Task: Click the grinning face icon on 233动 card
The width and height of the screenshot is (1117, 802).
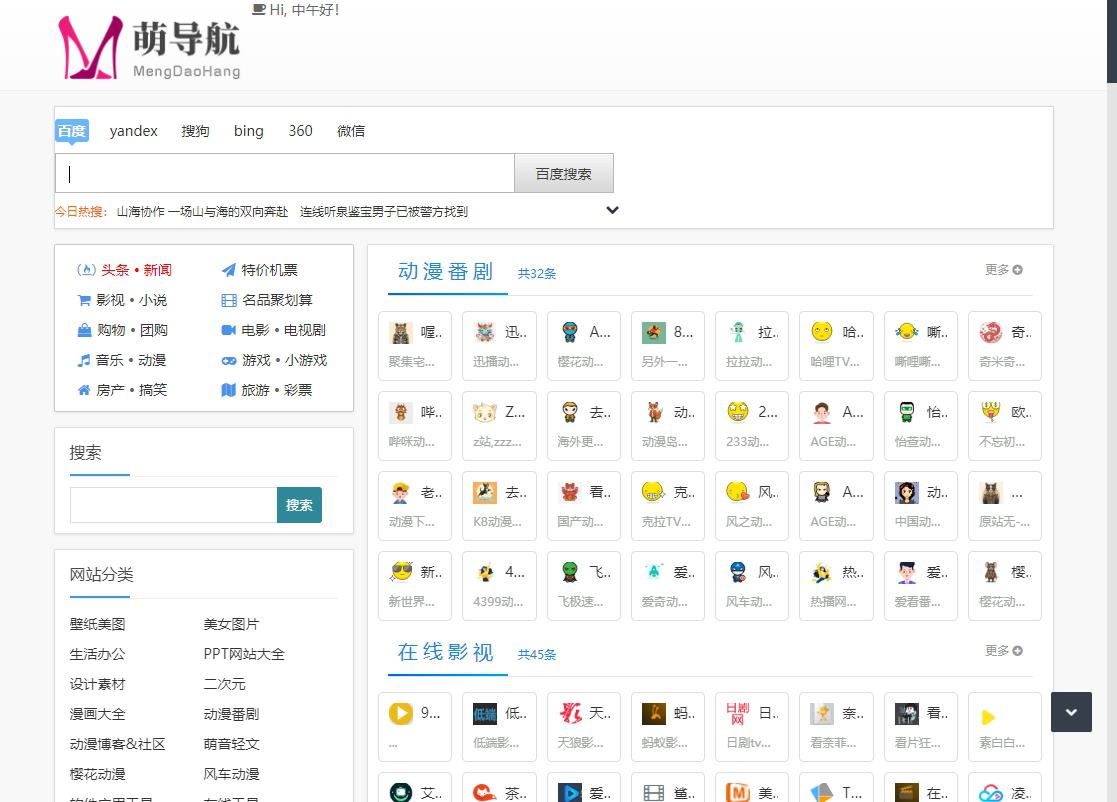Action: click(x=737, y=411)
